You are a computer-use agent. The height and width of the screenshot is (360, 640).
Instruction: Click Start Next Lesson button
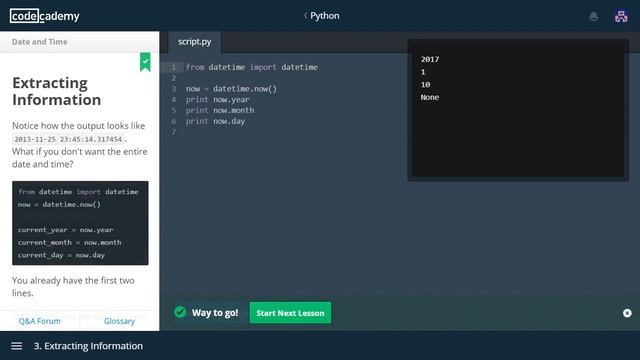coord(290,313)
